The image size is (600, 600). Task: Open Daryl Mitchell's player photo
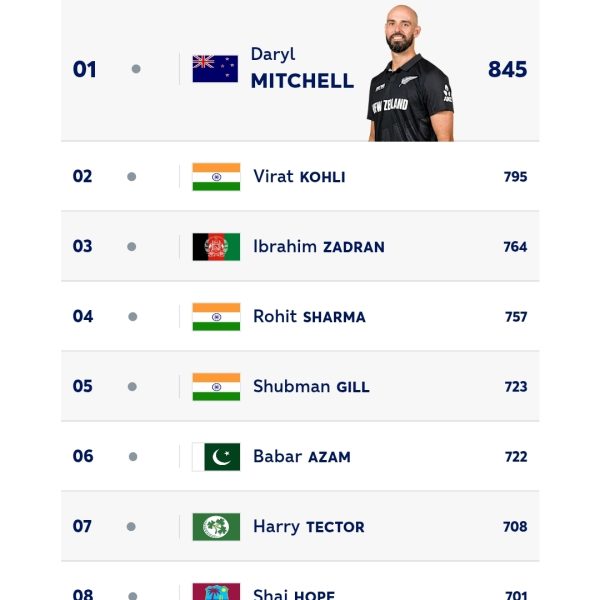tap(410, 75)
